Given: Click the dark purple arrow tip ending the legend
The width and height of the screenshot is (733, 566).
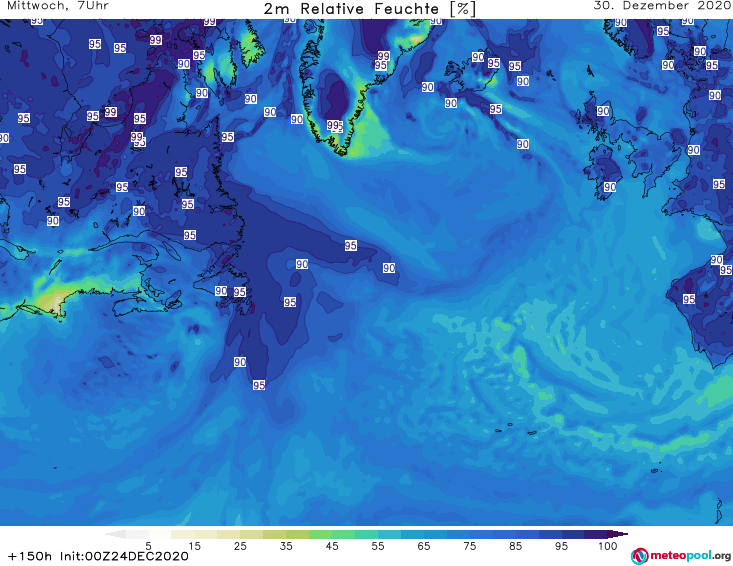Looking at the screenshot, I should (x=618, y=534).
